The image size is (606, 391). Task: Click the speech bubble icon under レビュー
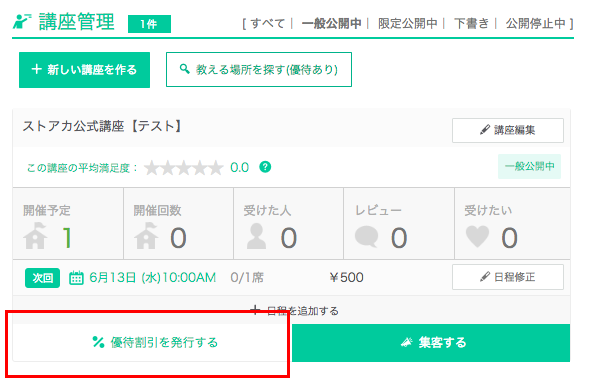(366, 236)
